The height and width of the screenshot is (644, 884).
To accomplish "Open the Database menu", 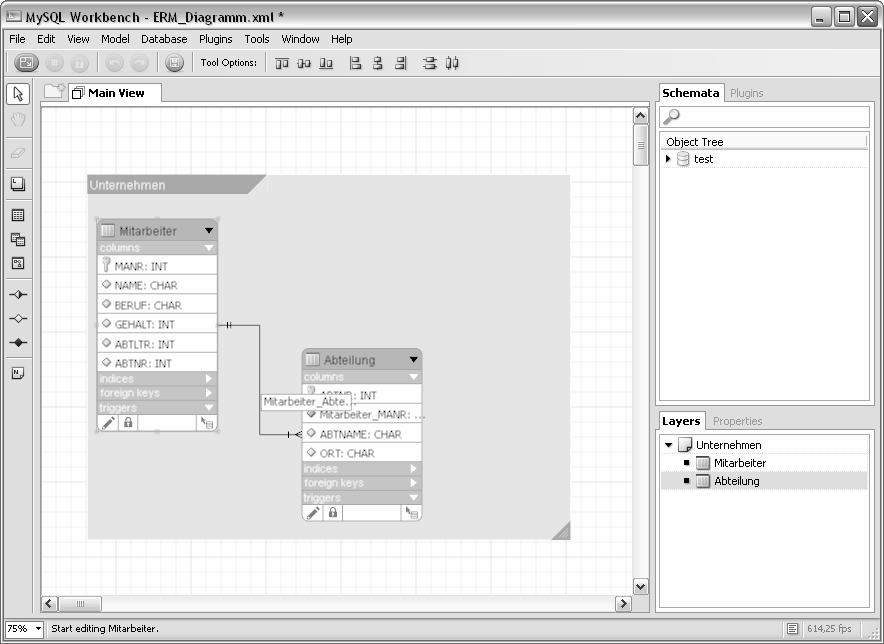I will [x=164, y=39].
